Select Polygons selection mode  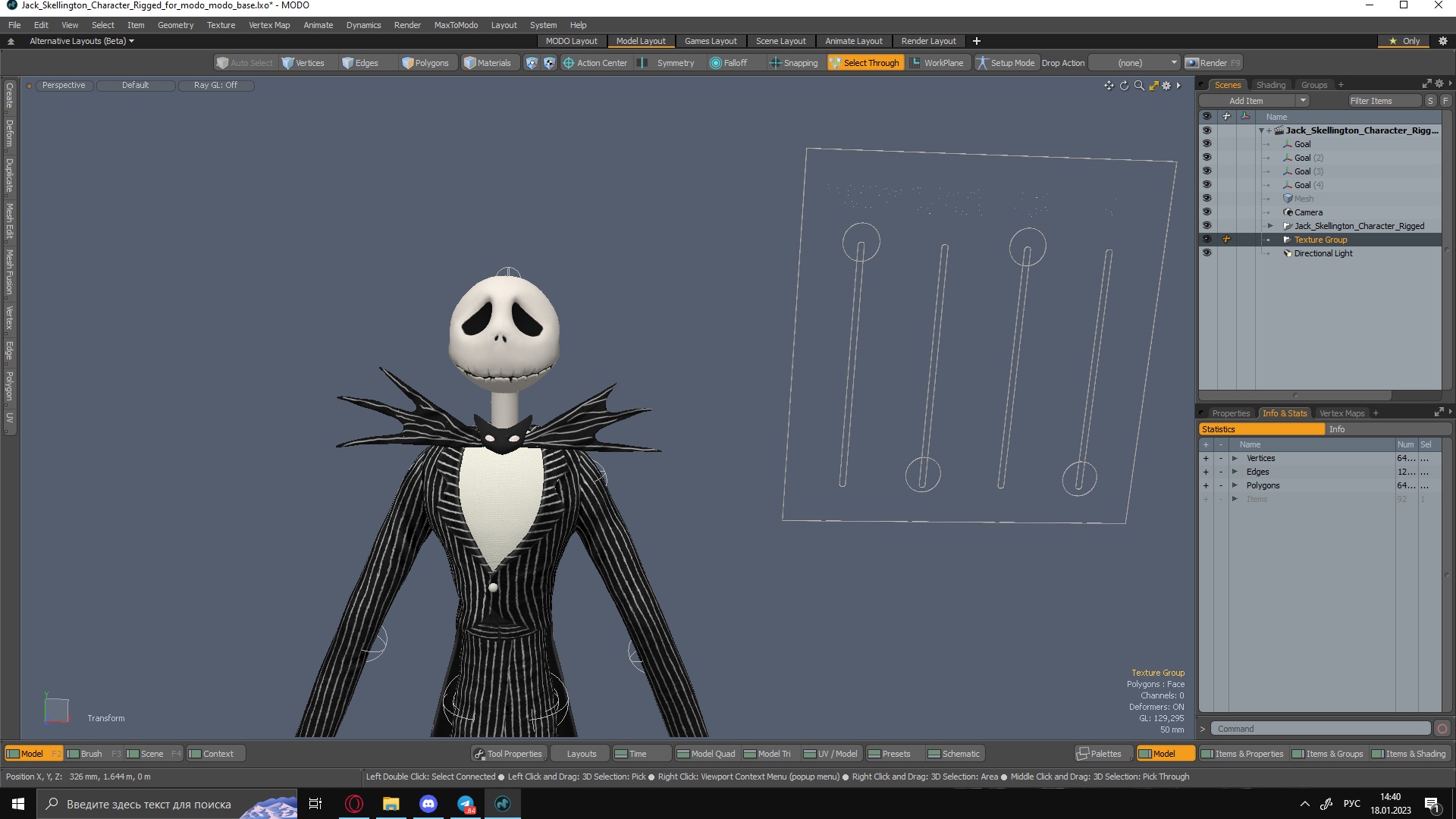click(x=425, y=63)
